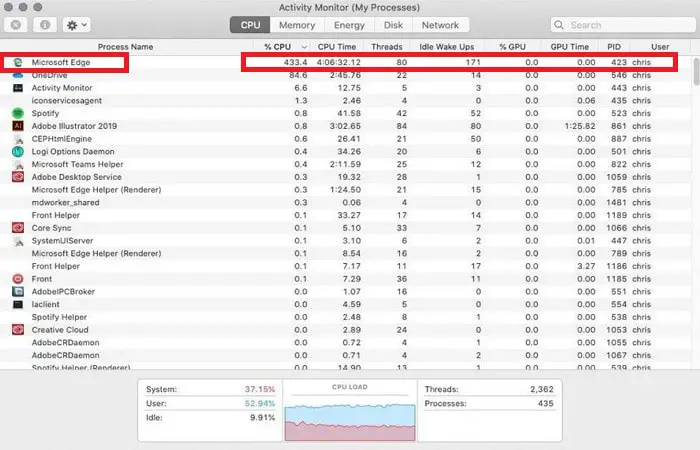Select the Adobe Illustrator 2019 icon
The height and width of the screenshot is (450, 700).
(x=17, y=126)
